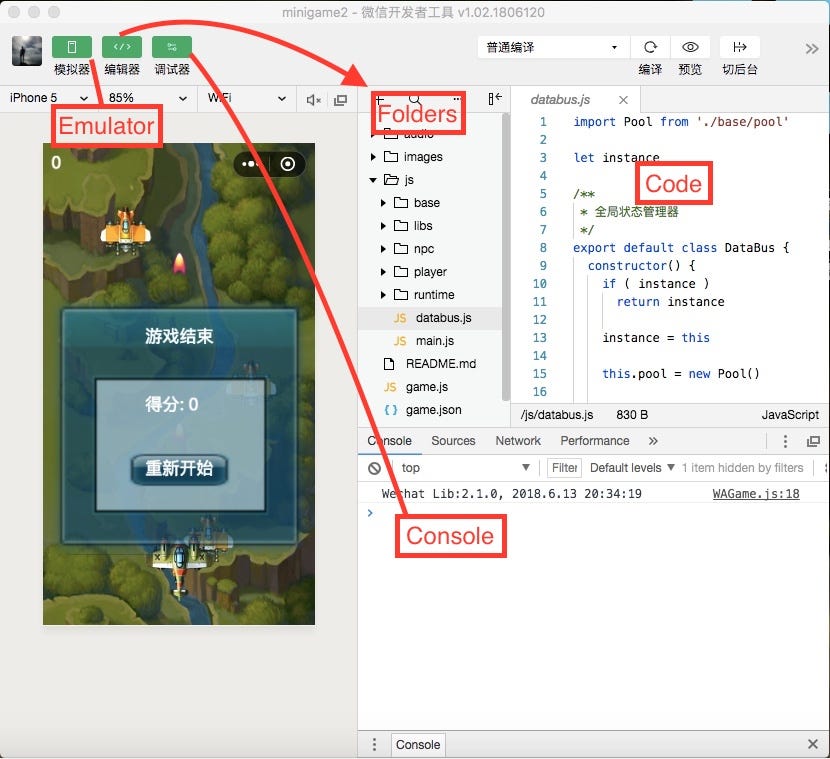Open the console overflow dots menu
Viewport: 830px width, 759px height.
(x=786, y=441)
